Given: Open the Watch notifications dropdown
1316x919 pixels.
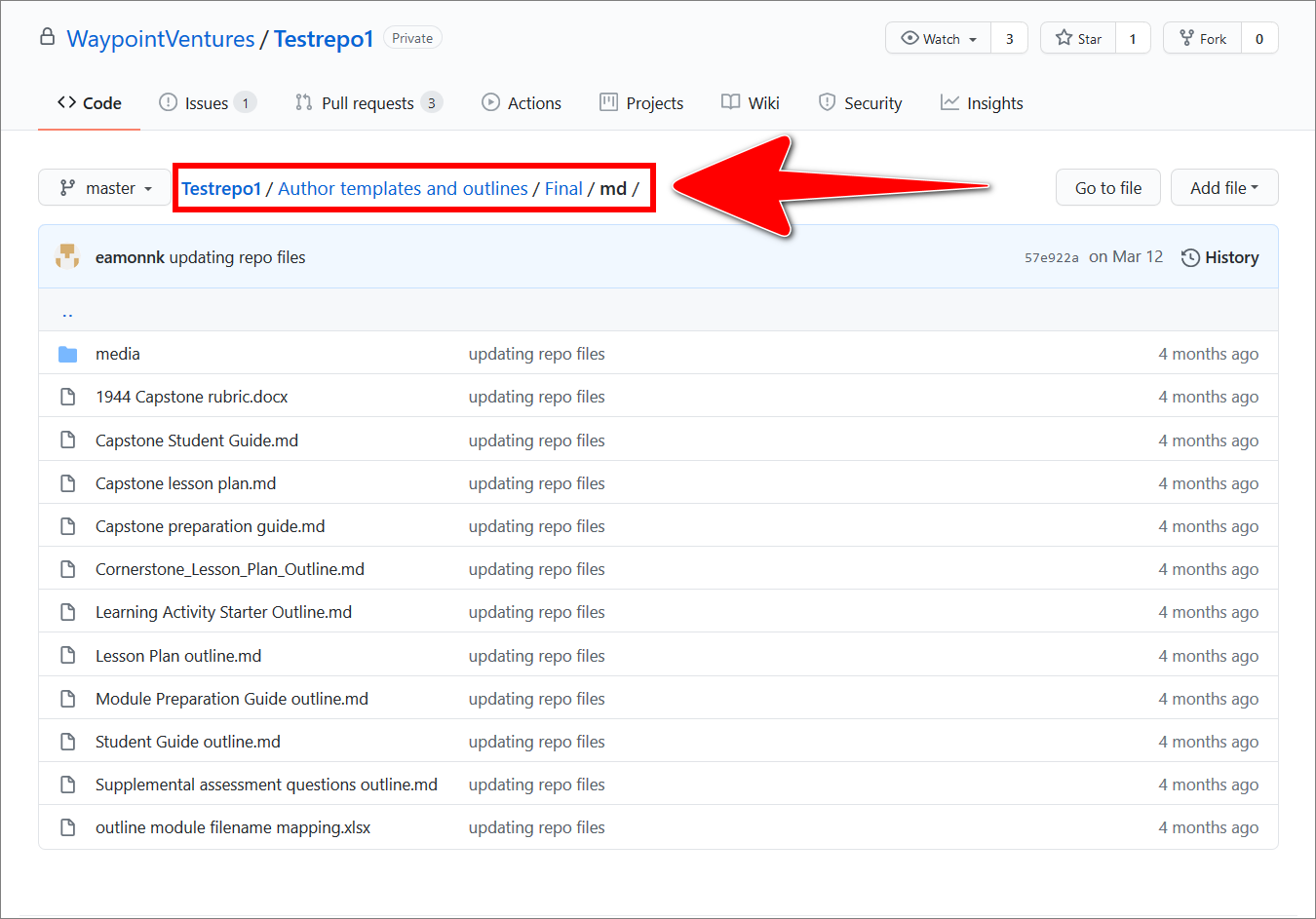Looking at the screenshot, I should coord(939,38).
